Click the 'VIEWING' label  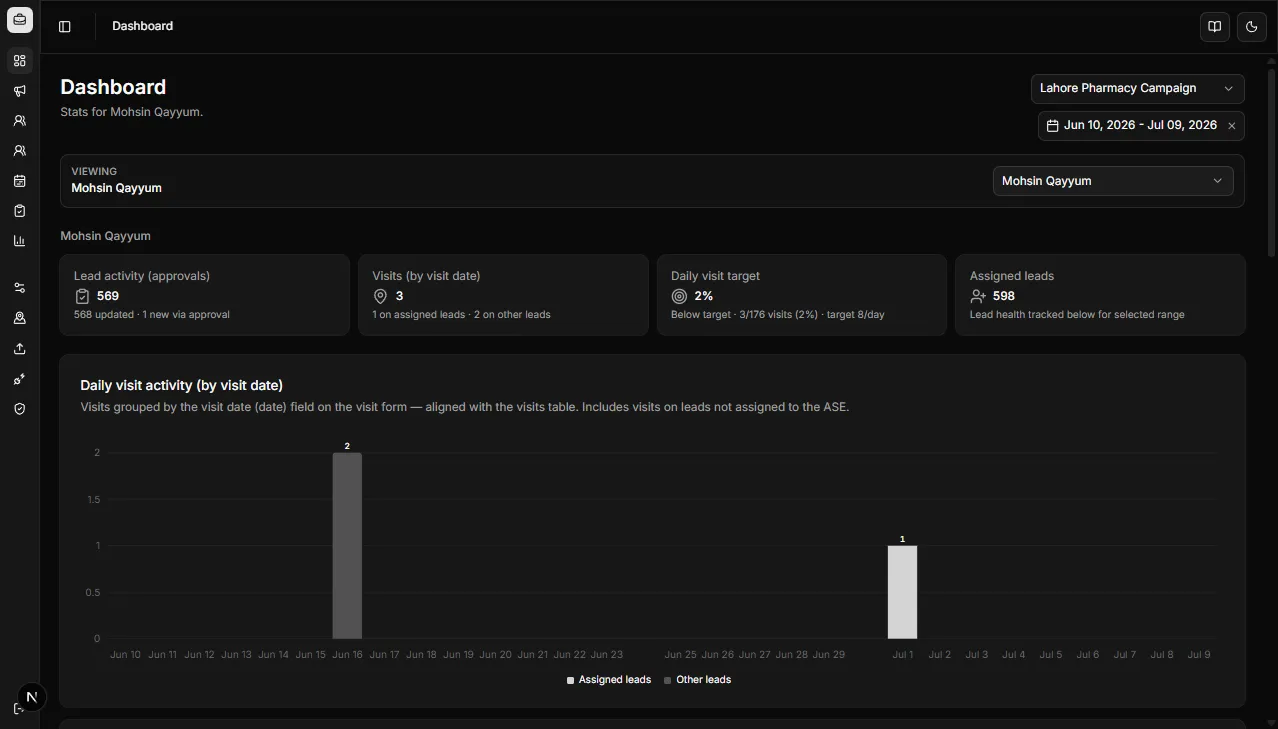(94, 171)
